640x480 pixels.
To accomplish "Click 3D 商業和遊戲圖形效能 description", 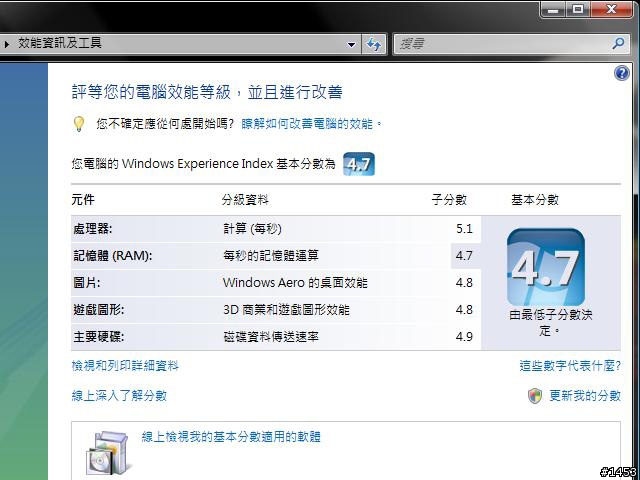I will [x=286, y=309].
